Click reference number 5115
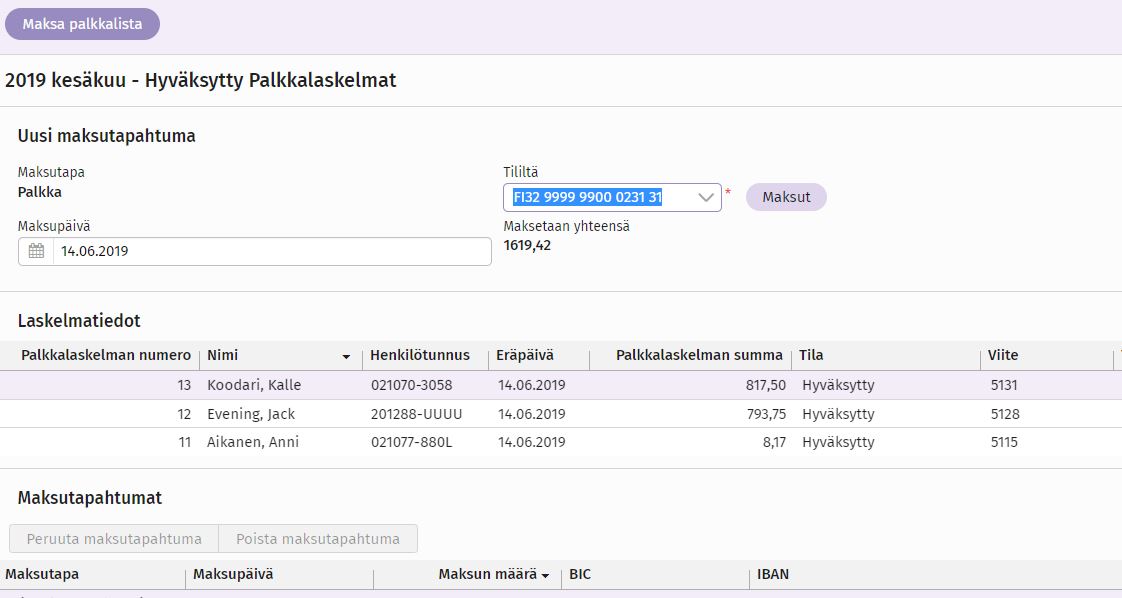Viewport: 1122px width, 598px height. (1004, 442)
